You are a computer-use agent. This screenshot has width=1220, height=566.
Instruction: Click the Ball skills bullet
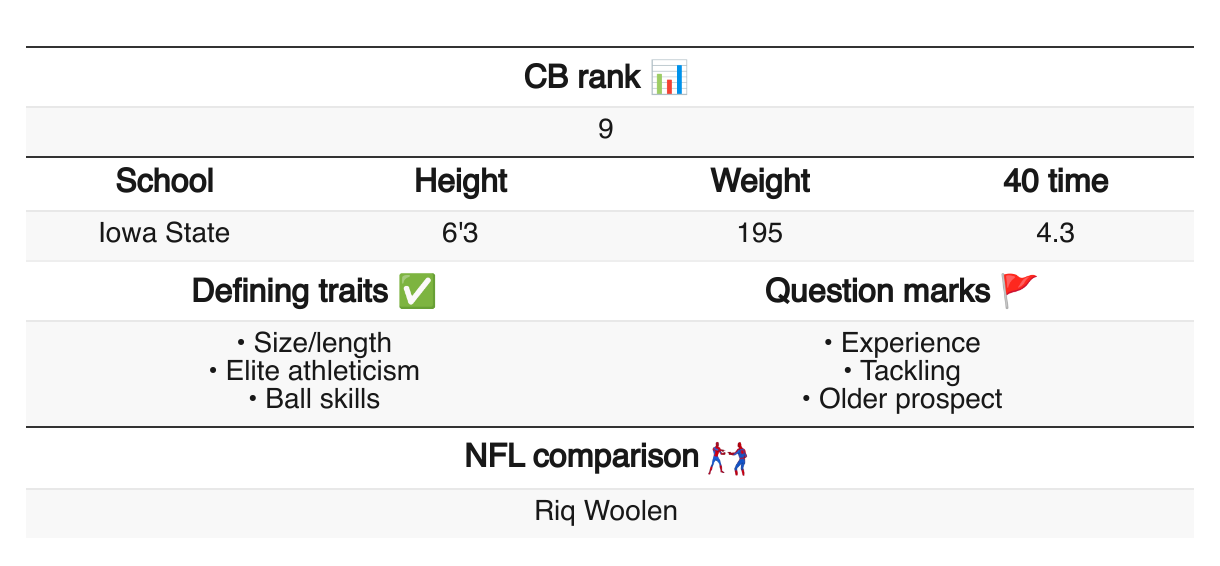(315, 399)
